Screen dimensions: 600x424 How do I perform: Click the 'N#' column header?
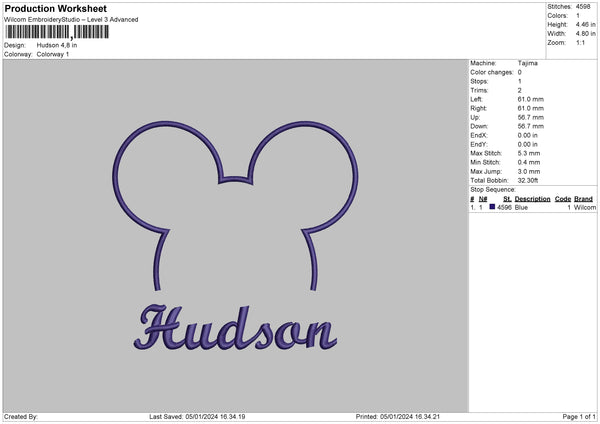[483, 199]
